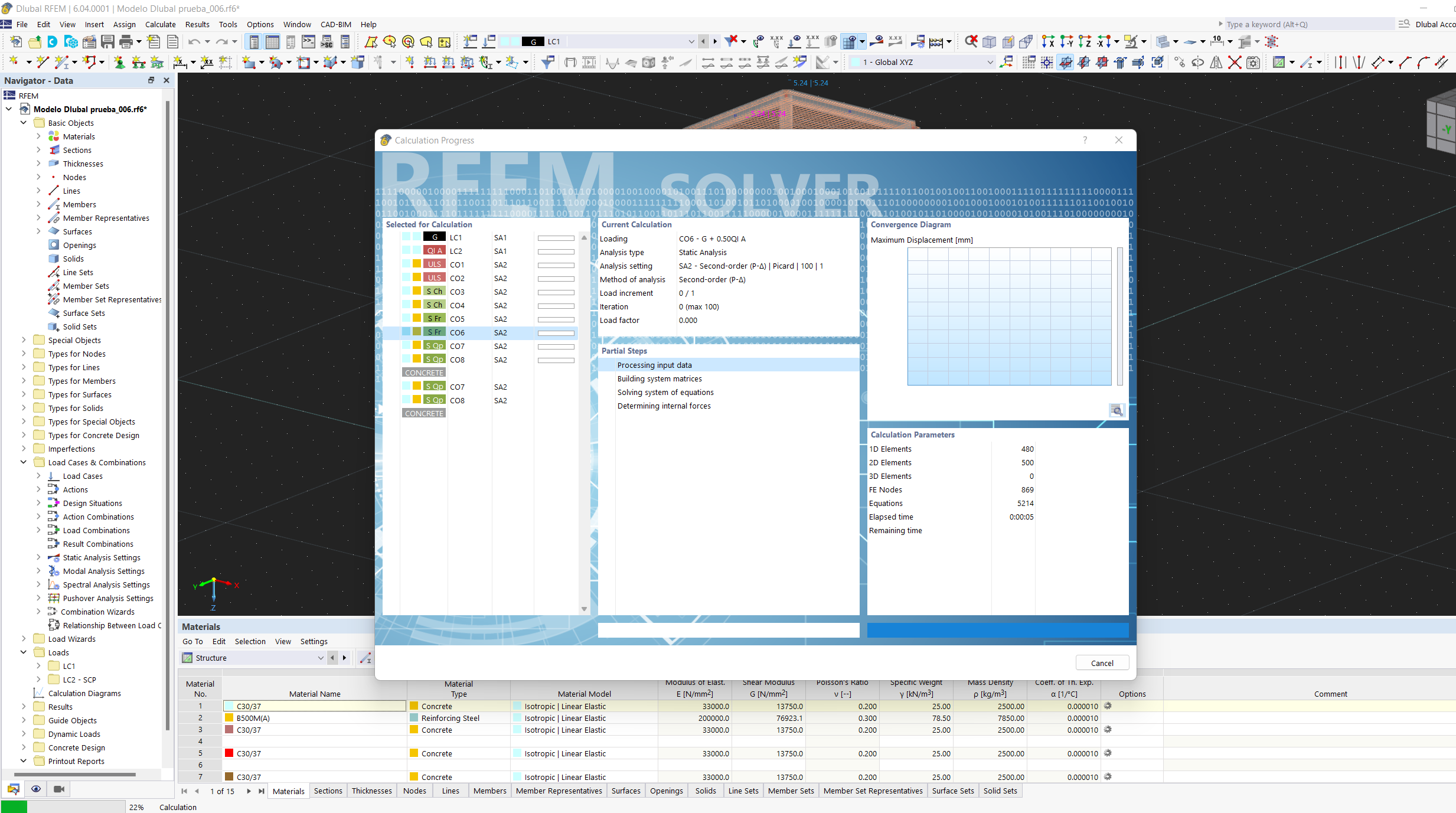Viewport: 1456px width, 813px height.
Task: Click the dialog help question mark
Action: pos(1085,140)
